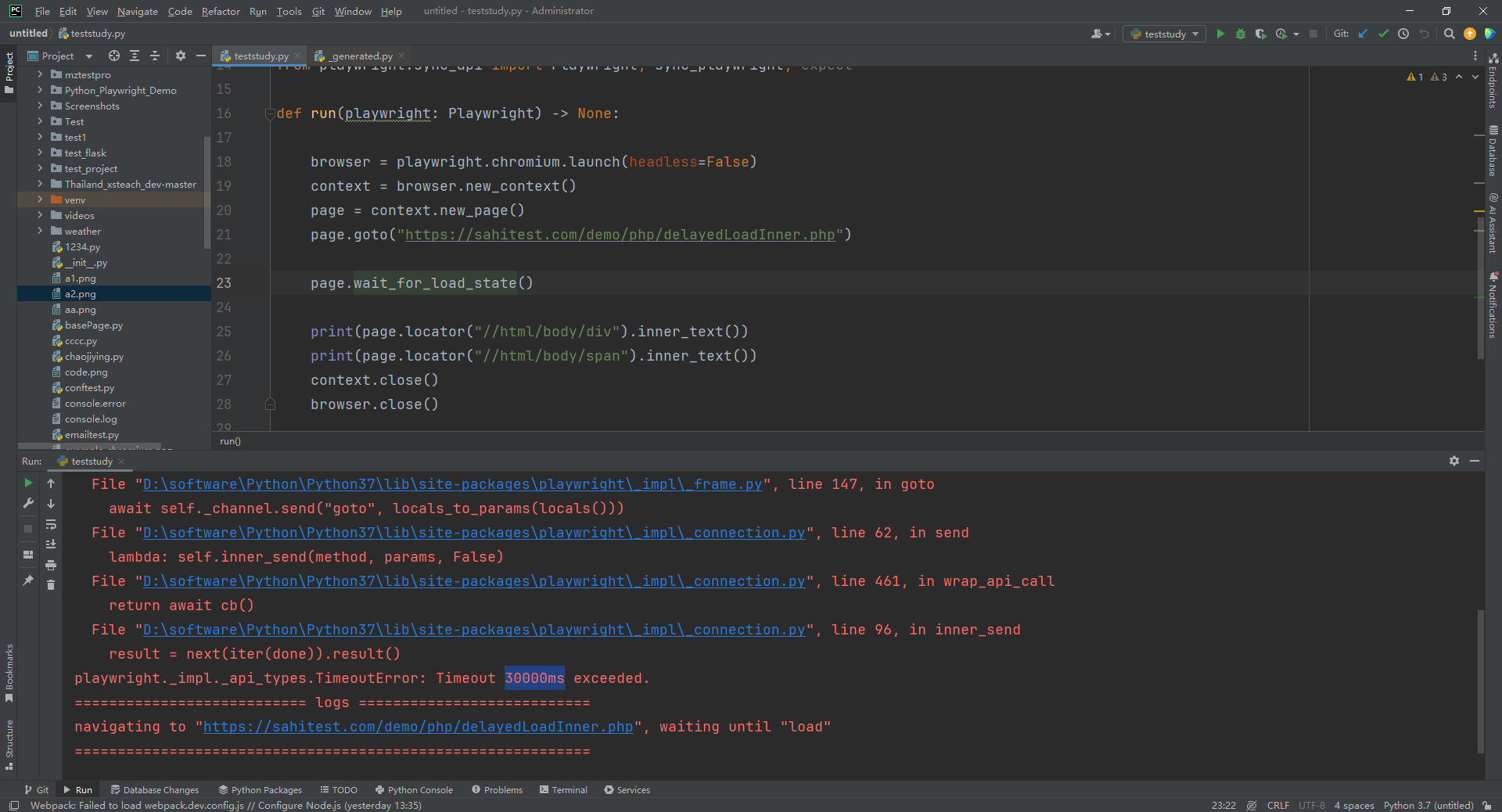Click the Git update project arrow
Viewport: 1502px width, 812px height.
[x=1364, y=34]
